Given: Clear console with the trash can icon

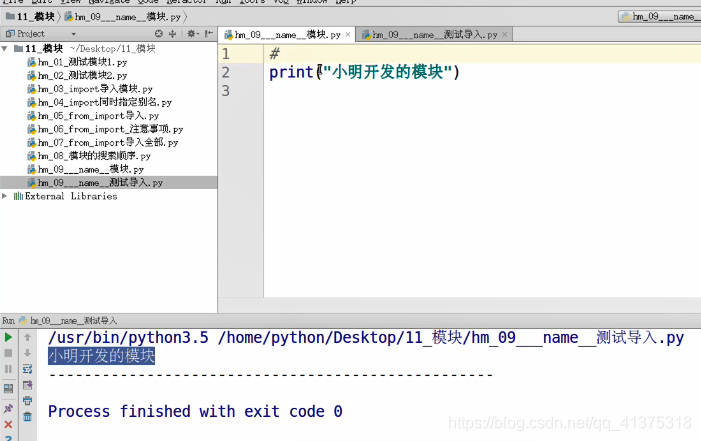Looking at the screenshot, I should point(27,416).
